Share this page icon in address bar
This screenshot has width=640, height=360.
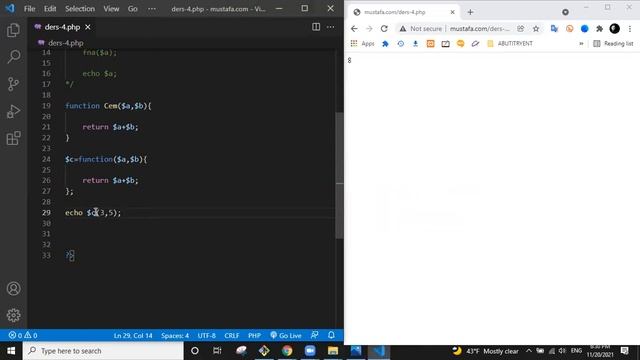(x=520, y=29)
